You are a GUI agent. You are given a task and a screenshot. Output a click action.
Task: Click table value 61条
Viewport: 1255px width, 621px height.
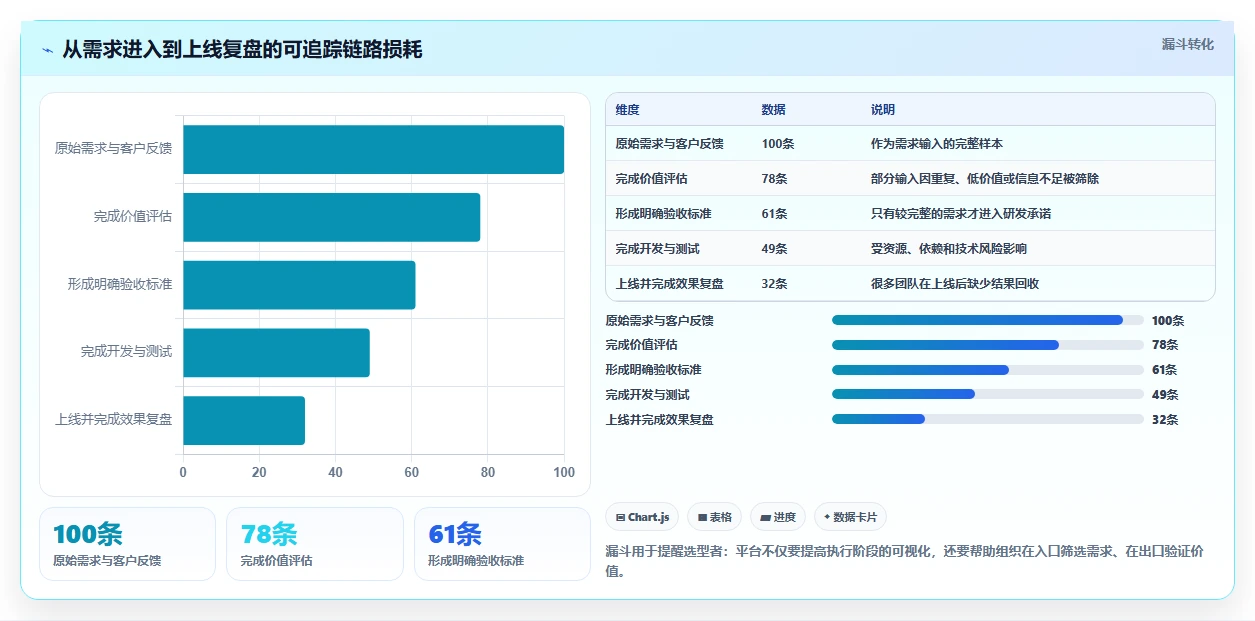pos(775,214)
